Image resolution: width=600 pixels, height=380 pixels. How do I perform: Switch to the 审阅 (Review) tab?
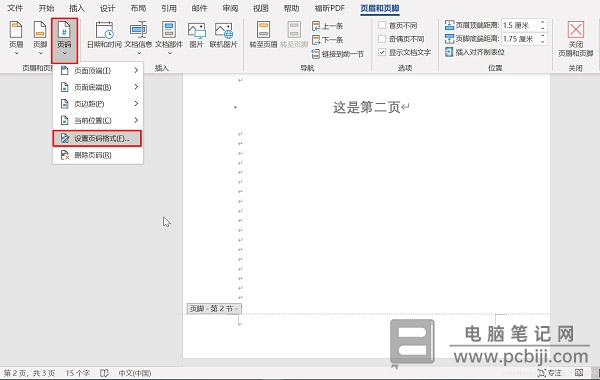230,8
